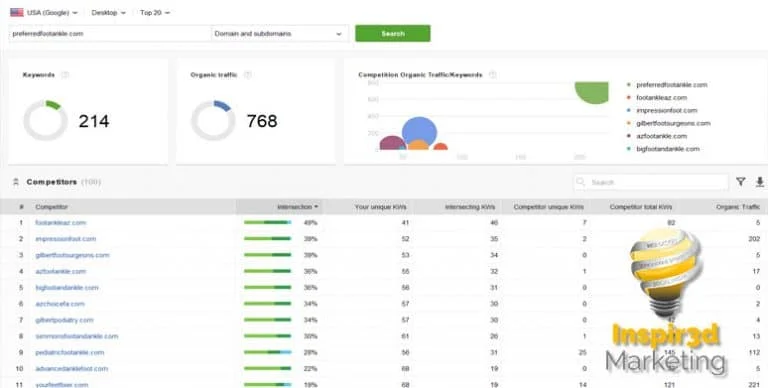Toggle preferredfootankle.com legend entry
Image resolution: width=768 pixels, height=388 pixels.
(x=667, y=85)
